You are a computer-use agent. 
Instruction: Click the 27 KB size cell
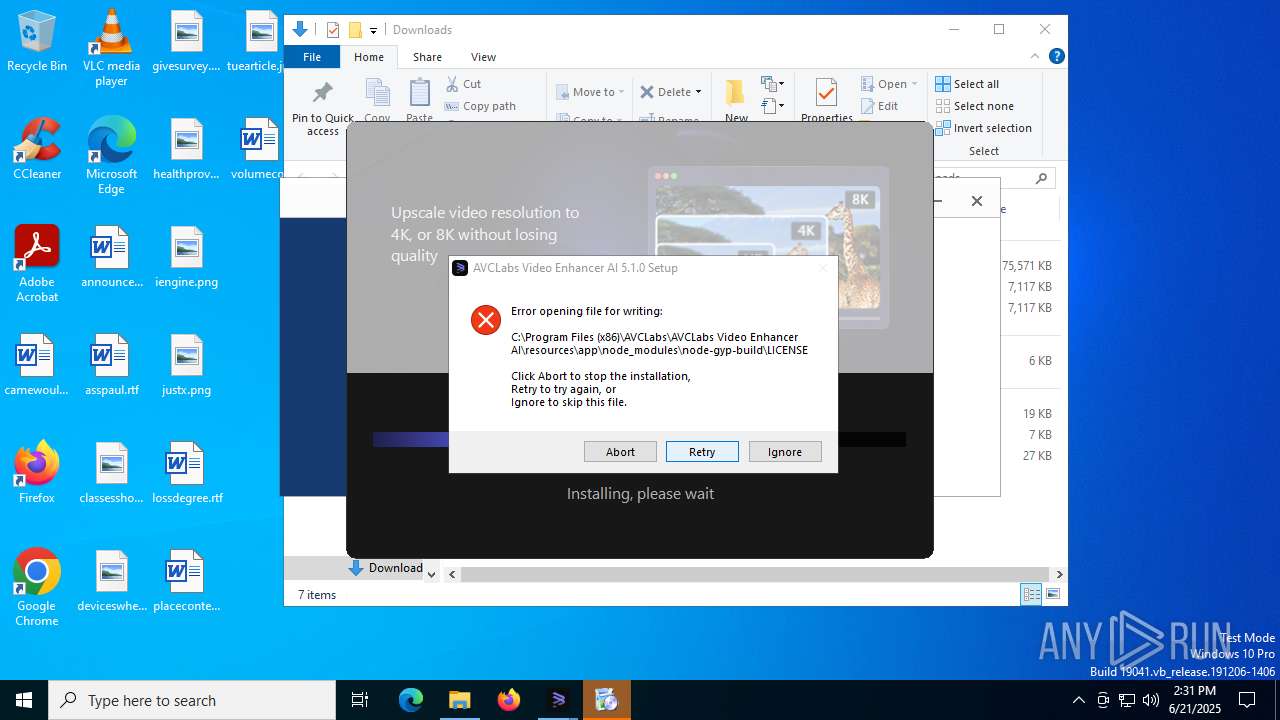click(x=1037, y=456)
